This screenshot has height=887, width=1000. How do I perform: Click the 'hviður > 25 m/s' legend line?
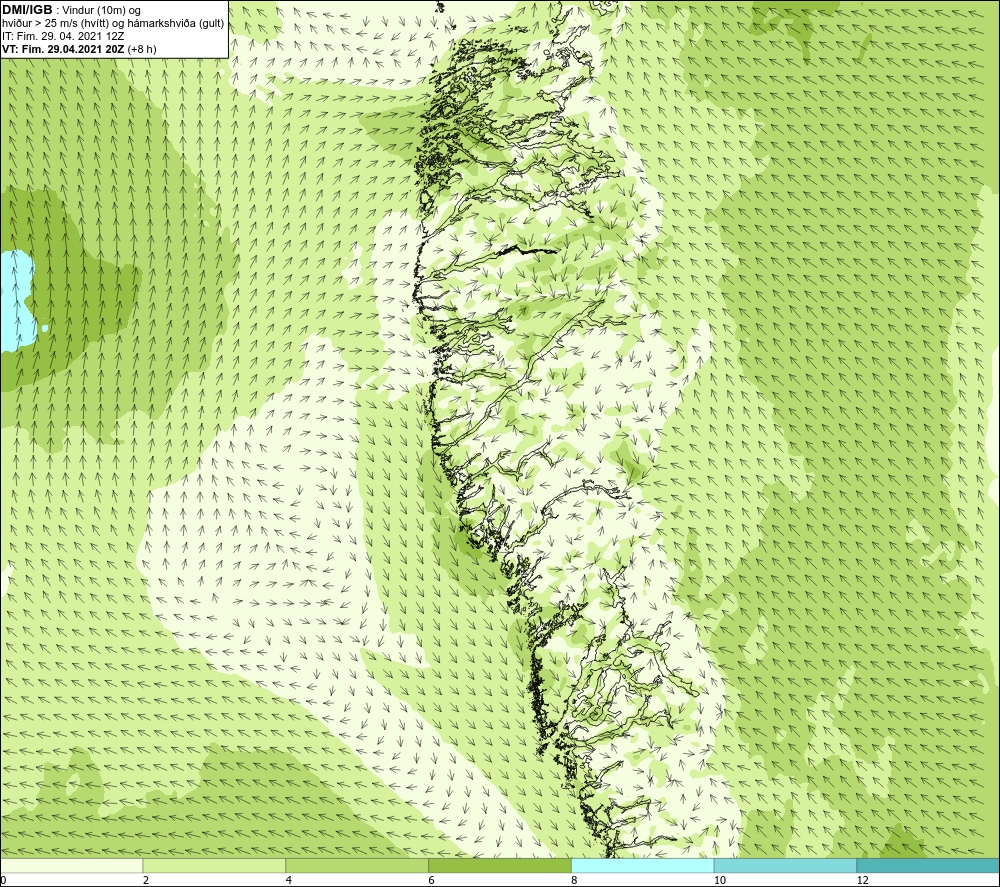point(113,24)
